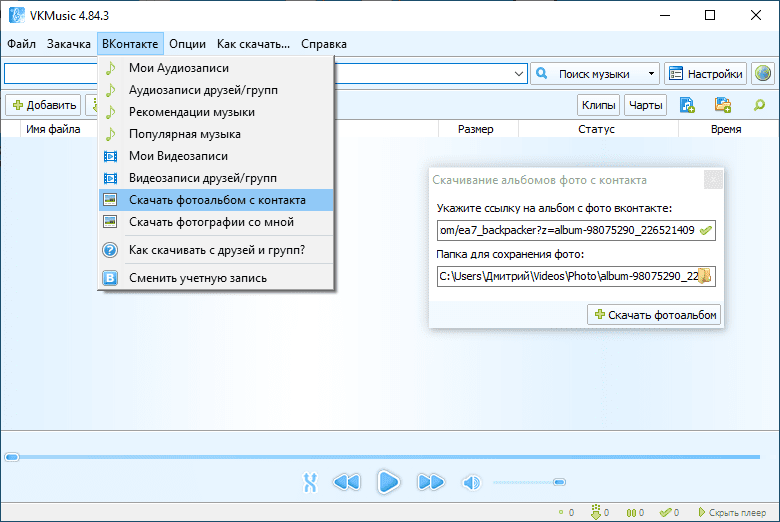Expand the search field dropdown arrow
Screen dimensions: 780x522
[518, 74]
